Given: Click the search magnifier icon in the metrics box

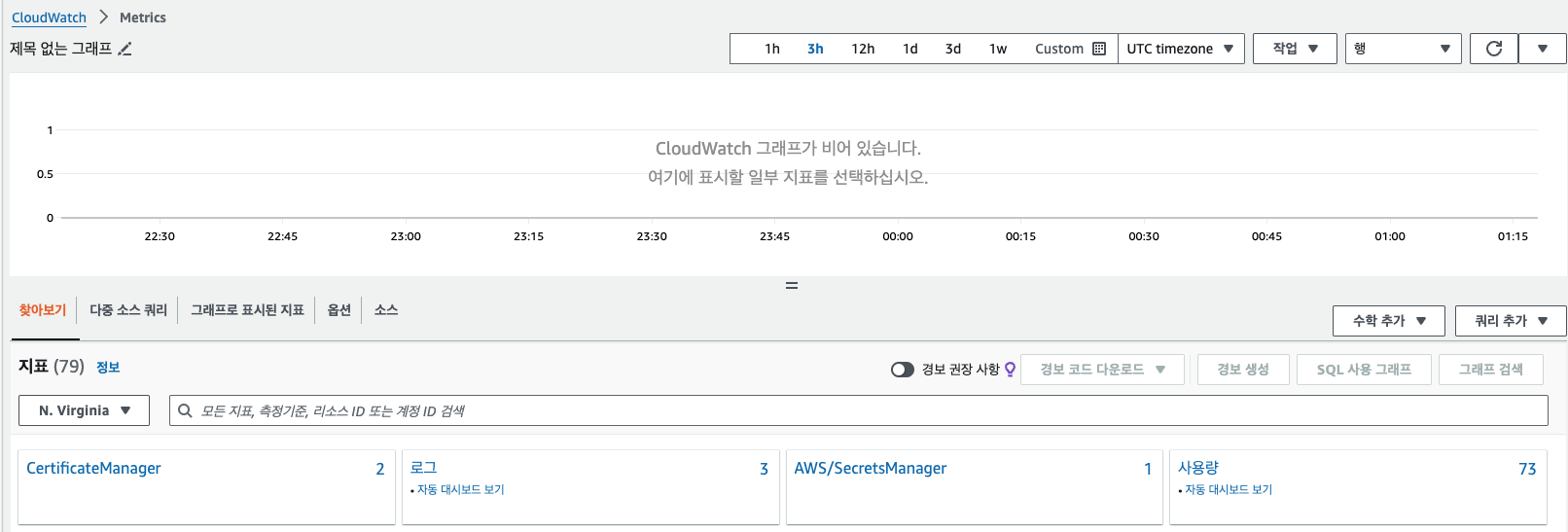Looking at the screenshot, I should [185, 410].
